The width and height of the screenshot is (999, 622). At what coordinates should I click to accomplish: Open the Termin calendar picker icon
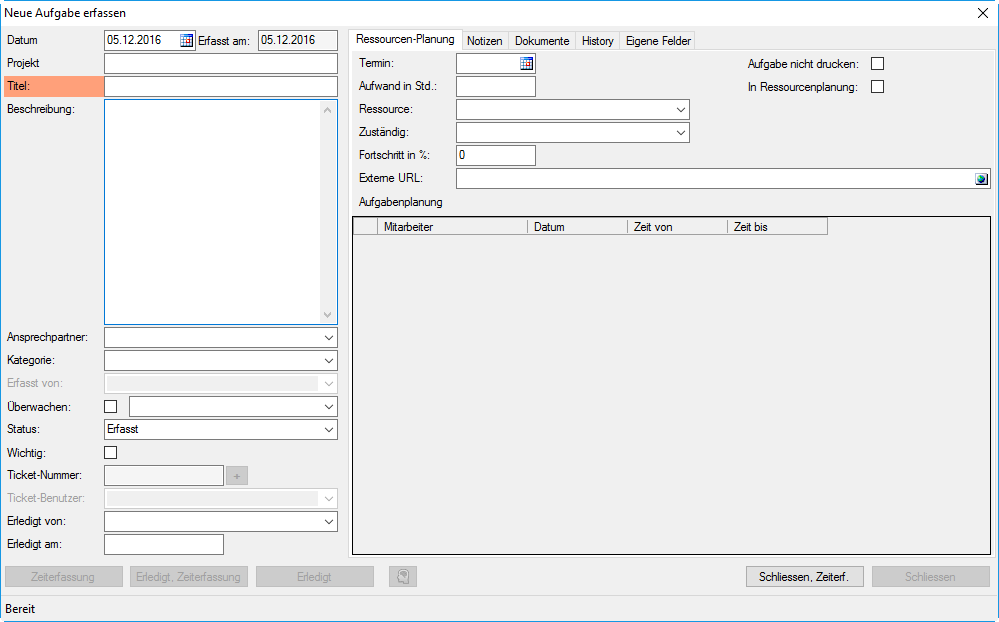(x=526, y=64)
